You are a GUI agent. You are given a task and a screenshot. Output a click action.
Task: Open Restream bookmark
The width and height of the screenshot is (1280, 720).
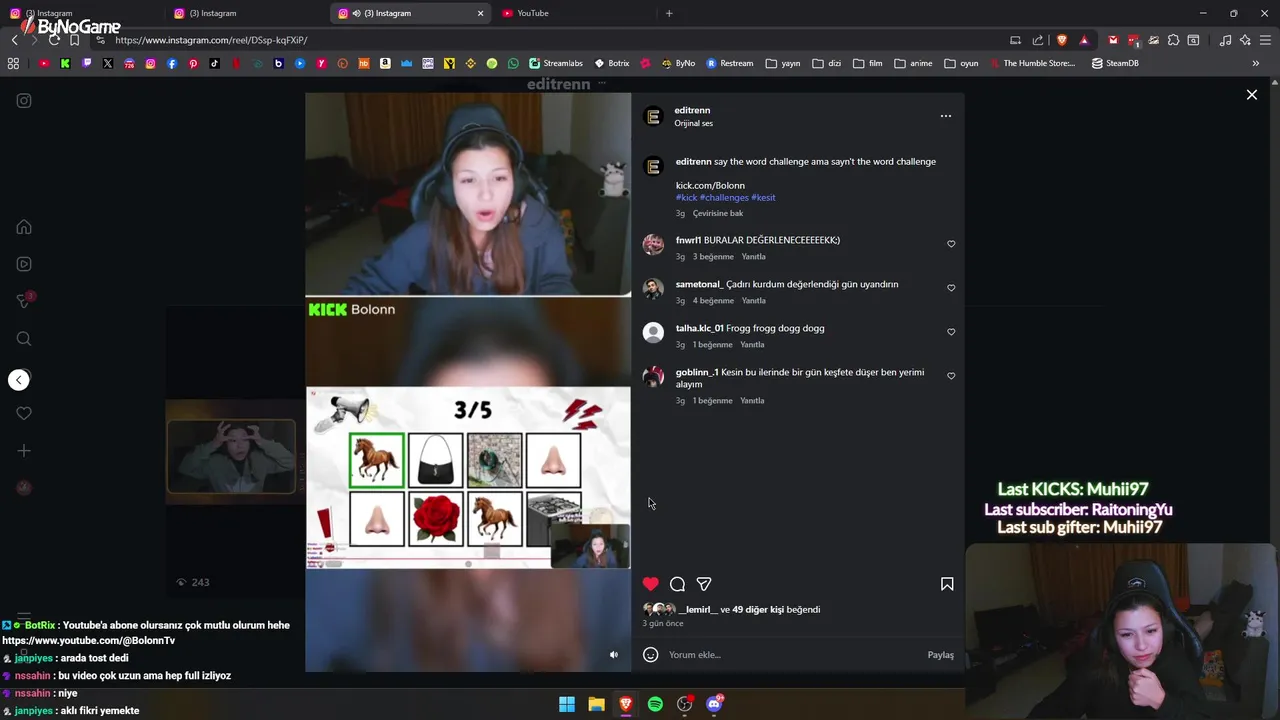(x=730, y=63)
